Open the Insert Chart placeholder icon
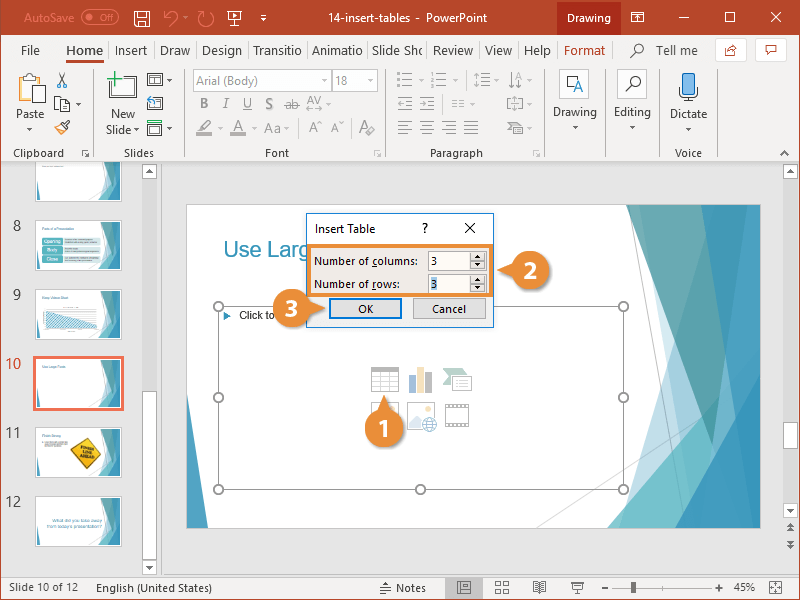The width and height of the screenshot is (800, 600). [421, 379]
